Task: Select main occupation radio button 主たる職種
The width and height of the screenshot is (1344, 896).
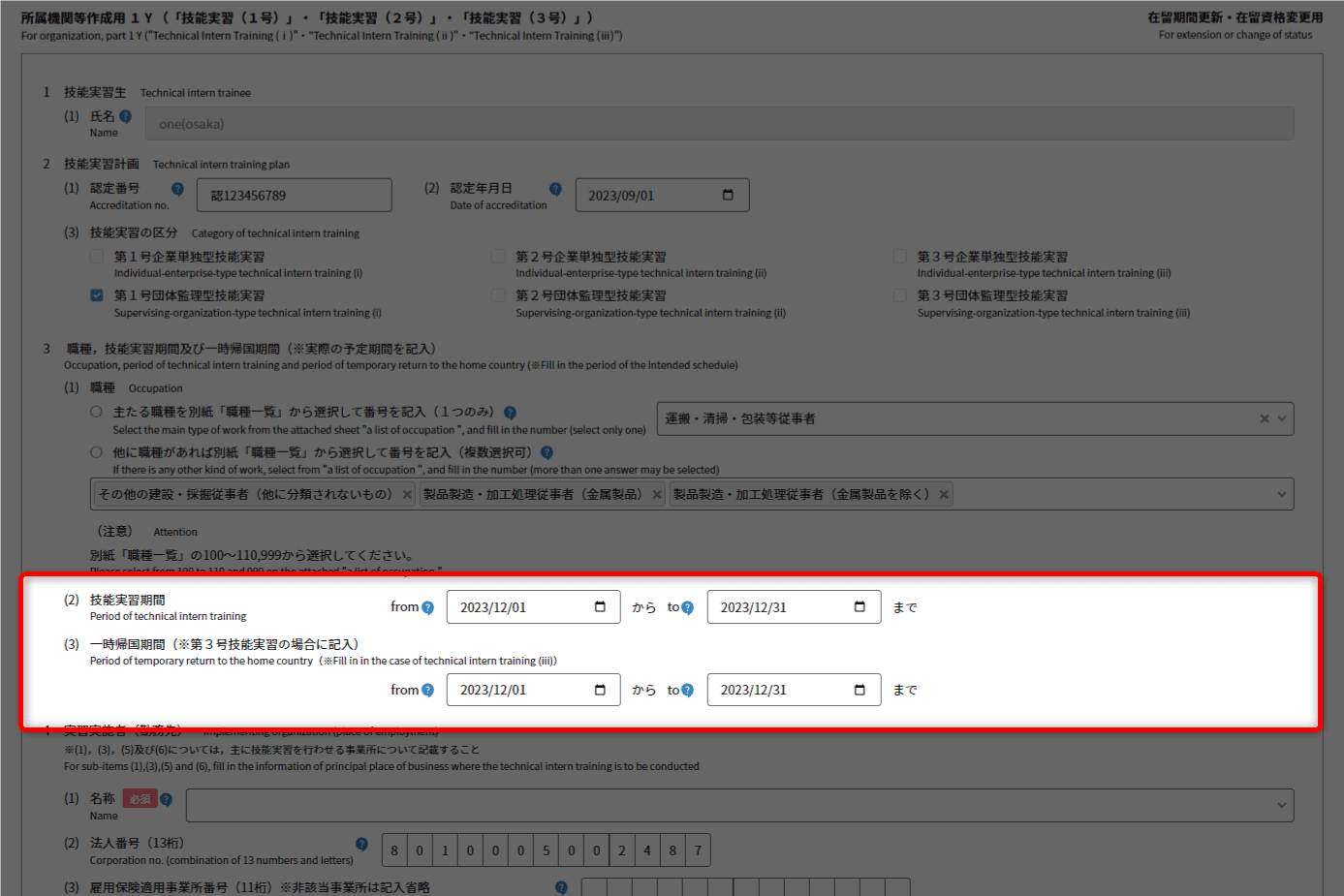Action: point(96,412)
